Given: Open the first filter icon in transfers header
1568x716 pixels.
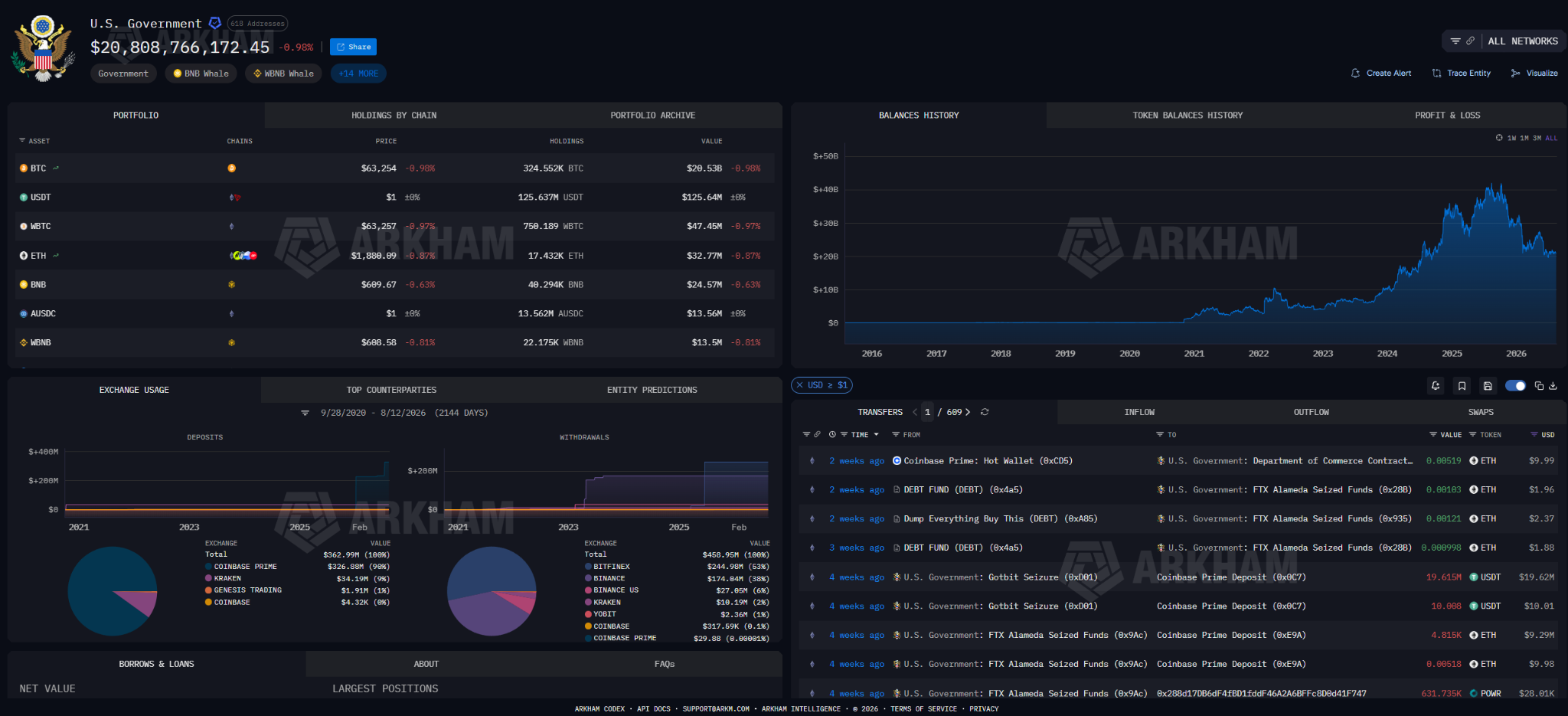Looking at the screenshot, I should [806, 435].
